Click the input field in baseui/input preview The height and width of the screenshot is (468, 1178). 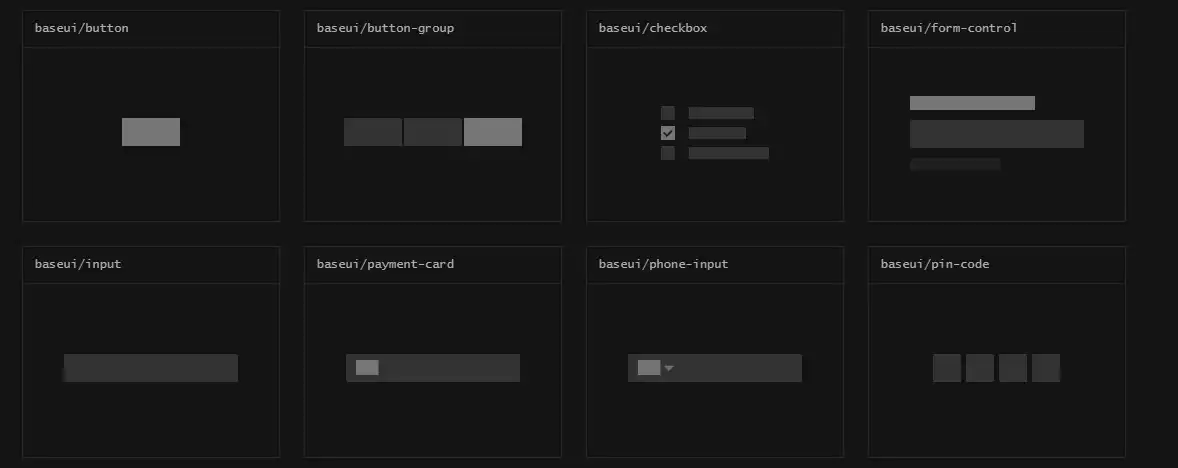[x=151, y=368]
